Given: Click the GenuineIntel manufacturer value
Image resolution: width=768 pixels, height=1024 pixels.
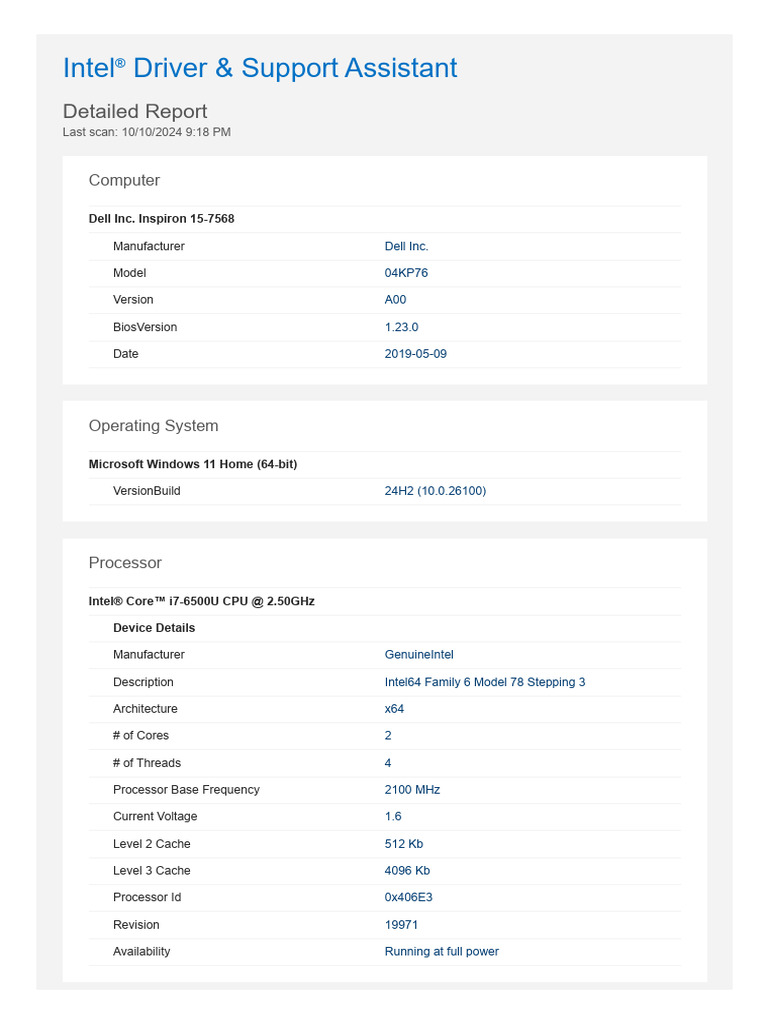Looking at the screenshot, I should (x=419, y=655).
